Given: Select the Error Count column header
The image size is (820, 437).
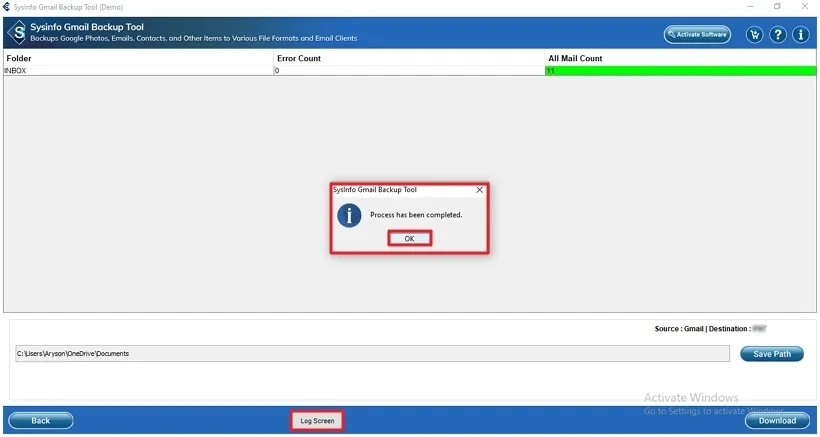Looking at the screenshot, I should pyautogui.click(x=409, y=58).
